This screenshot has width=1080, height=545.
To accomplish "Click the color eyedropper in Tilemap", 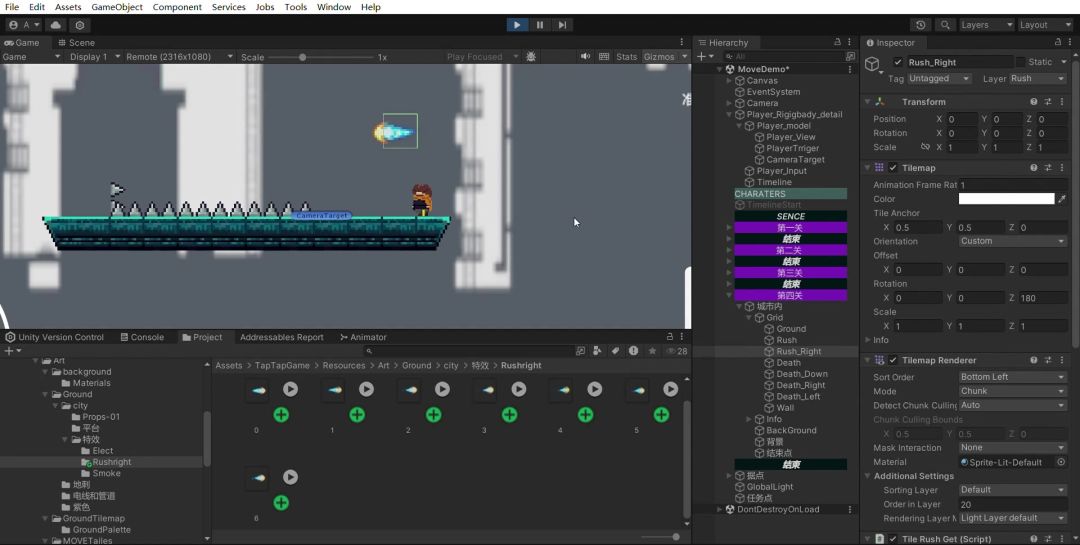I will (1062, 199).
